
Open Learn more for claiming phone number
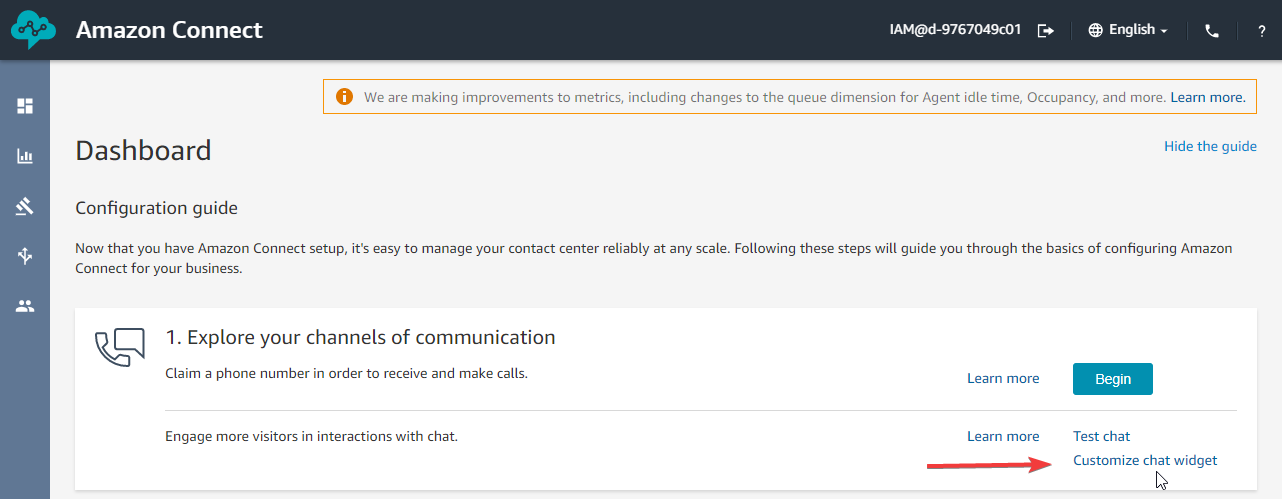pos(1003,379)
